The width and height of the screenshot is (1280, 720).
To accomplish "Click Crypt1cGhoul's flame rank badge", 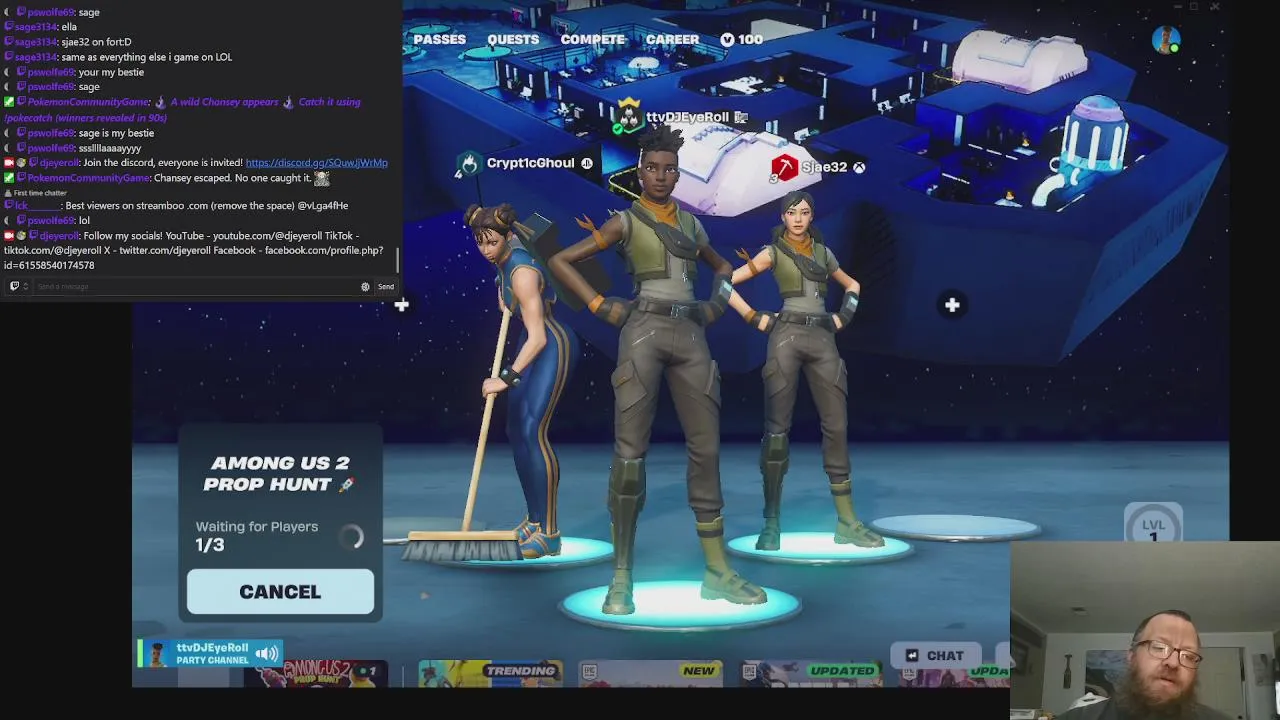I will pyautogui.click(x=469, y=163).
